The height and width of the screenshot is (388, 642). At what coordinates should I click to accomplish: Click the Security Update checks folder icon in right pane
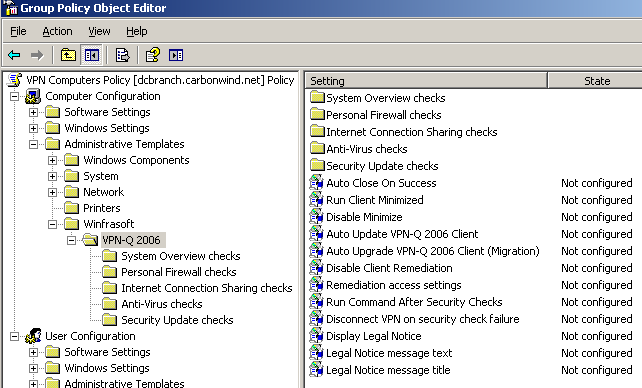(317, 165)
